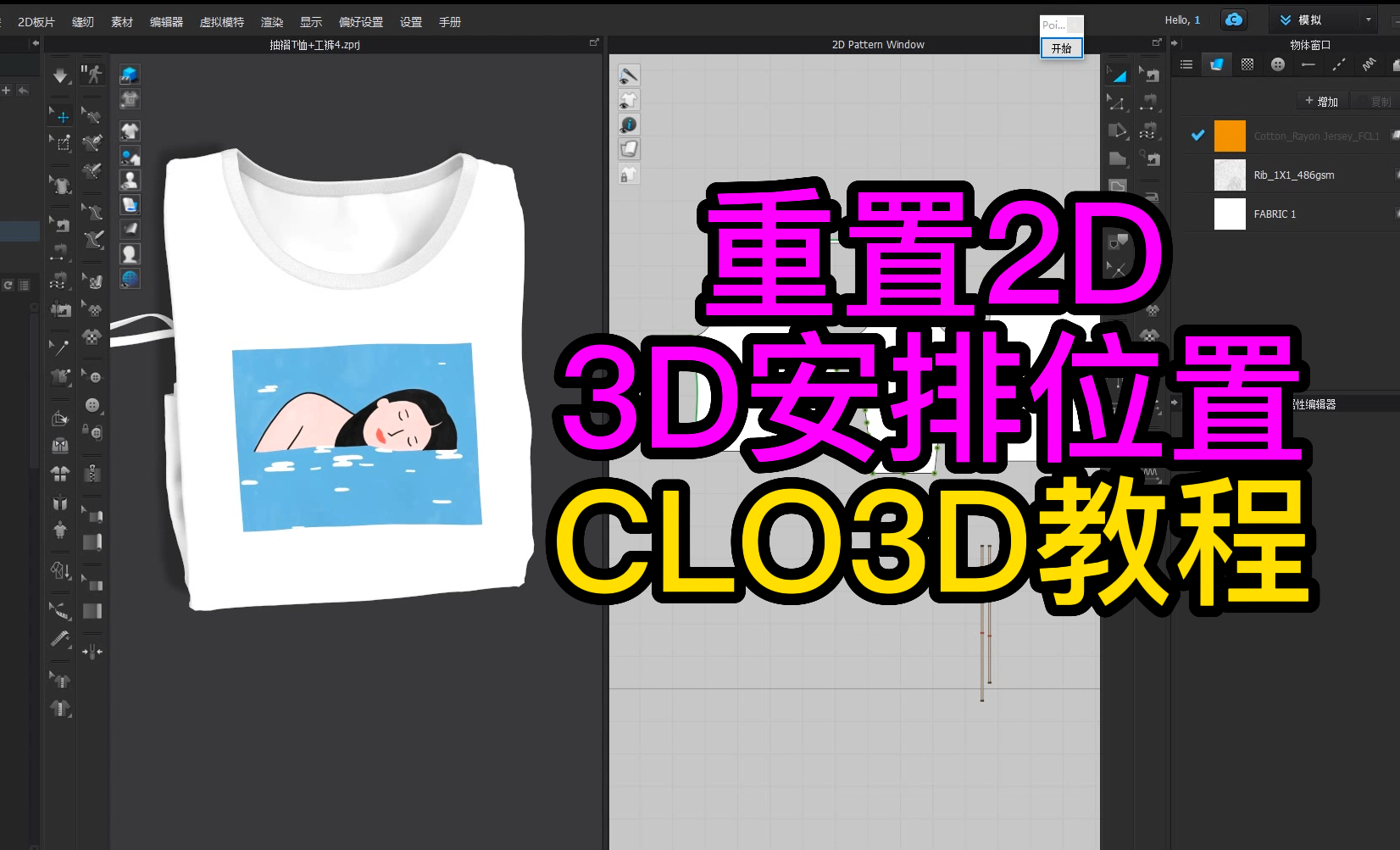Select the transform pattern move tool

pos(60,116)
